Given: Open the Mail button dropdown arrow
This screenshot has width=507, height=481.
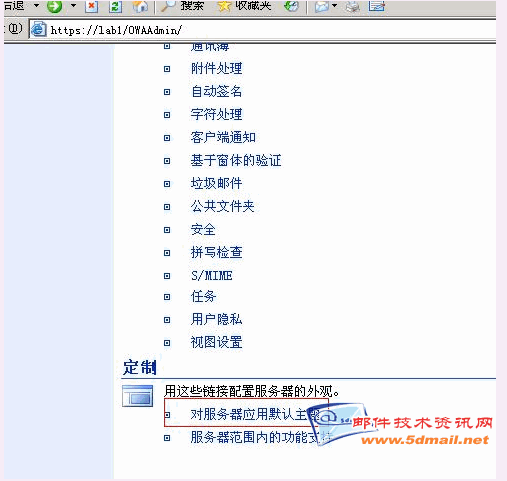Looking at the screenshot, I should (x=334, y=5).
